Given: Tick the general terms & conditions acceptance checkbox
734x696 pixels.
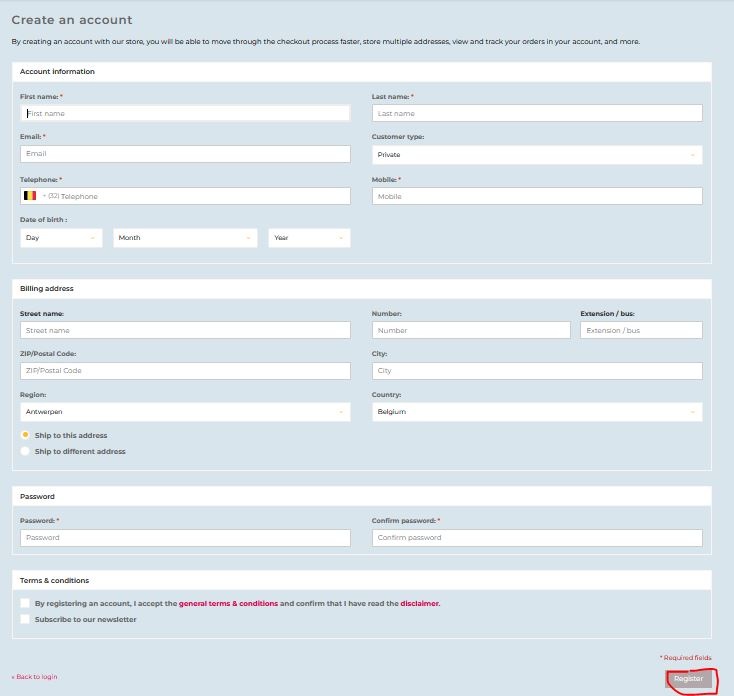Looking at the screenshot, I should (25, 603).
